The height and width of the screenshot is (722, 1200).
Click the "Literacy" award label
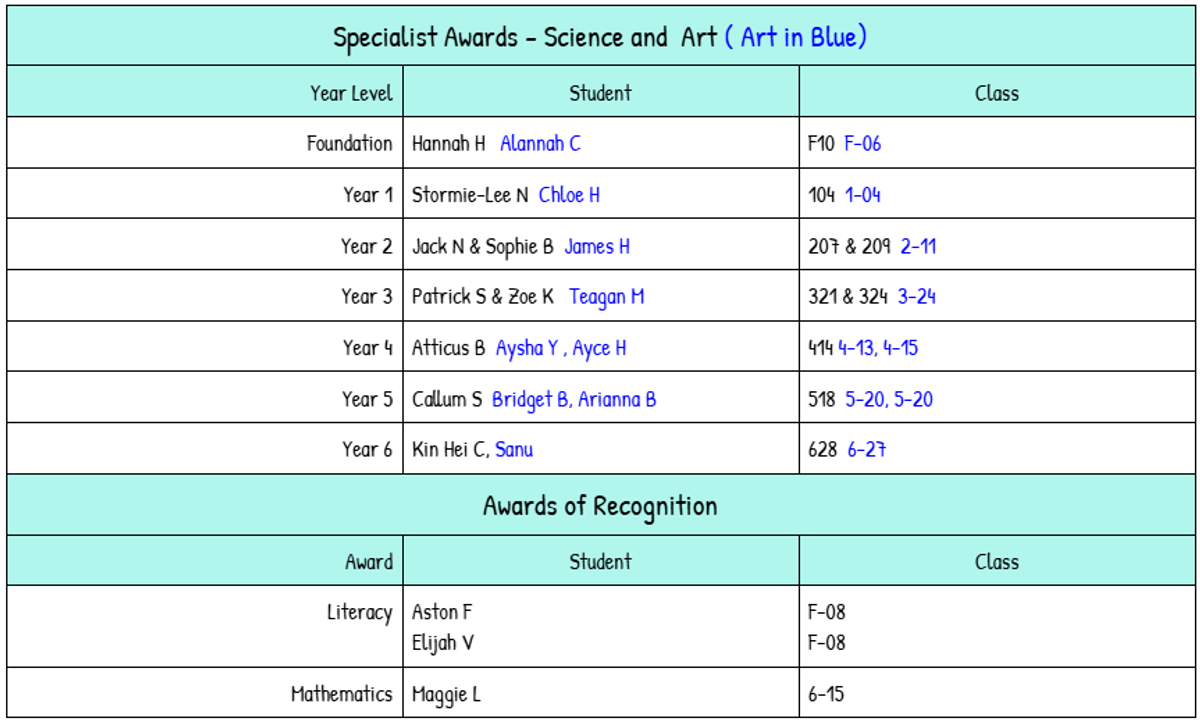tap(359, 612)
